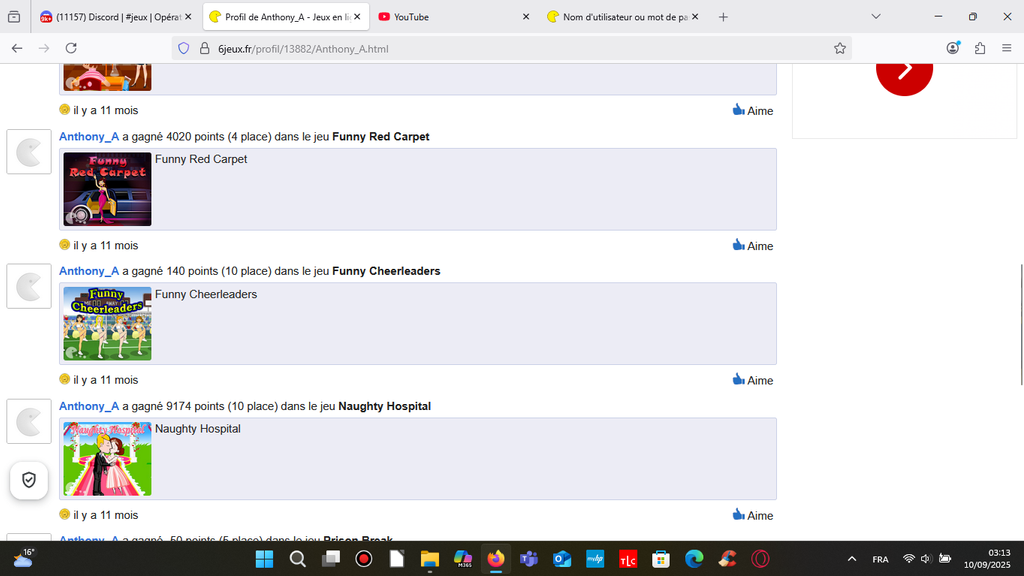Screen dimensions: 1024x576
Task: Close the YouTube tab
Action: pyautogui.click(x=526, y=17)
